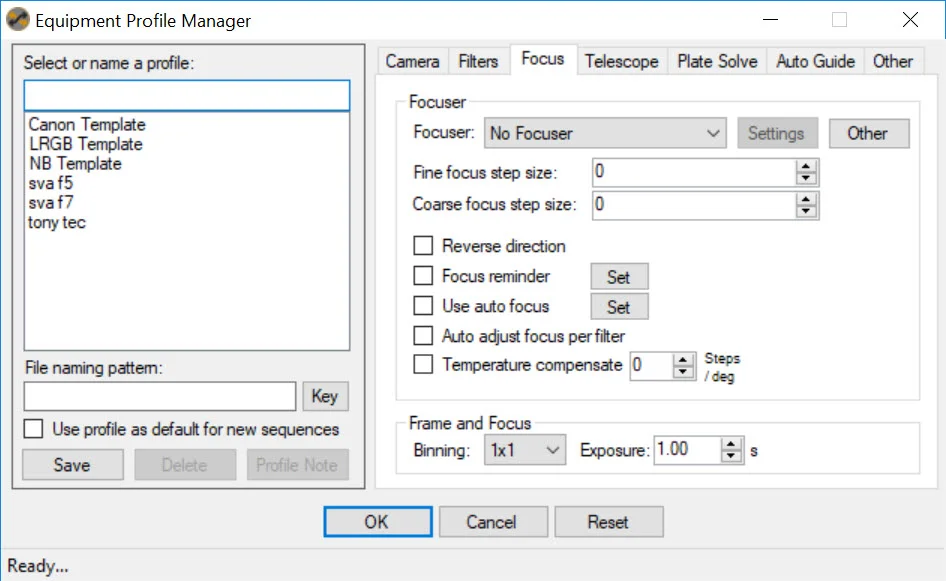Select the Canon Template profile

pos(87,124)
